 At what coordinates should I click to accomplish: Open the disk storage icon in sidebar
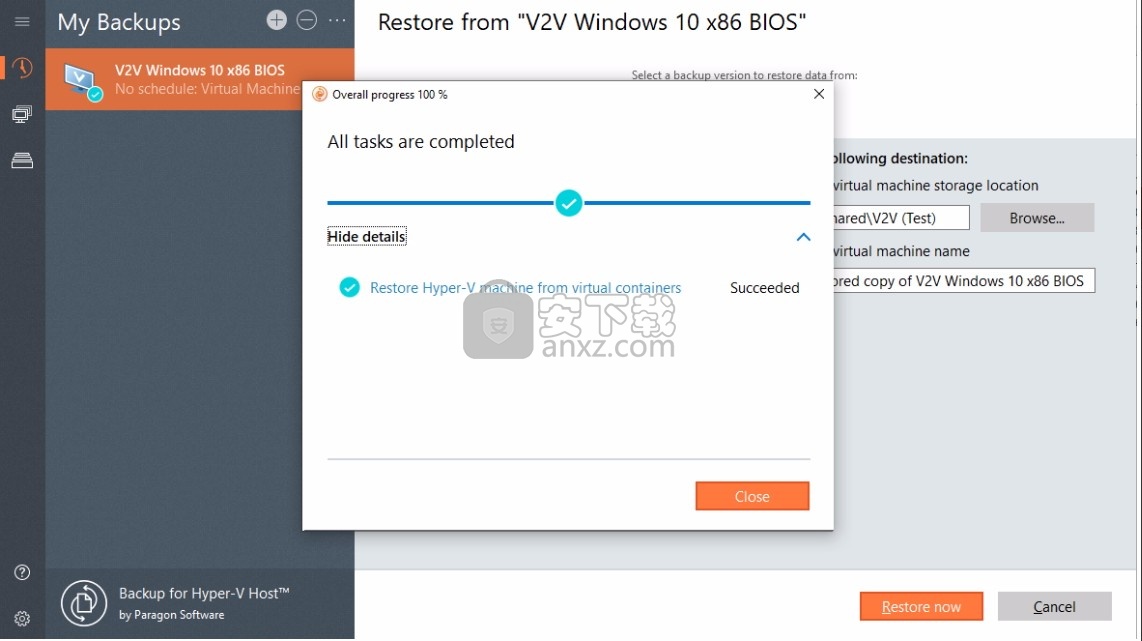point(22,161)
